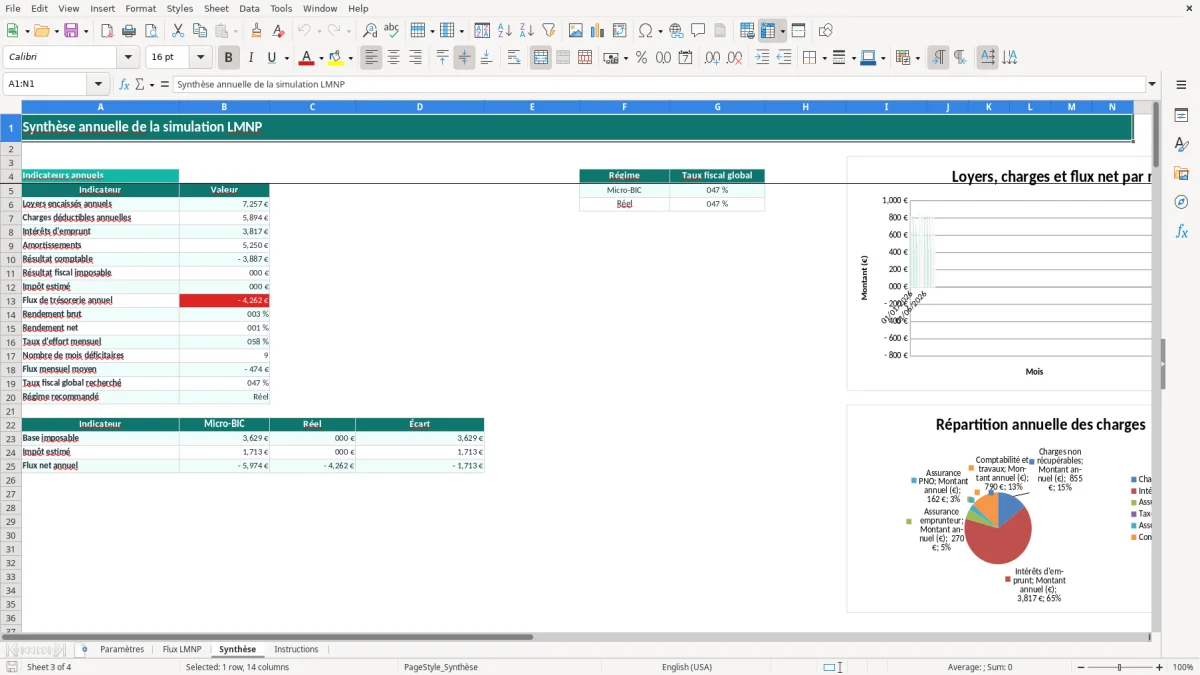The width and height of the screenshot is (1200, 675).
Task: Open the Sheet menu
Action: coord(216,8)
